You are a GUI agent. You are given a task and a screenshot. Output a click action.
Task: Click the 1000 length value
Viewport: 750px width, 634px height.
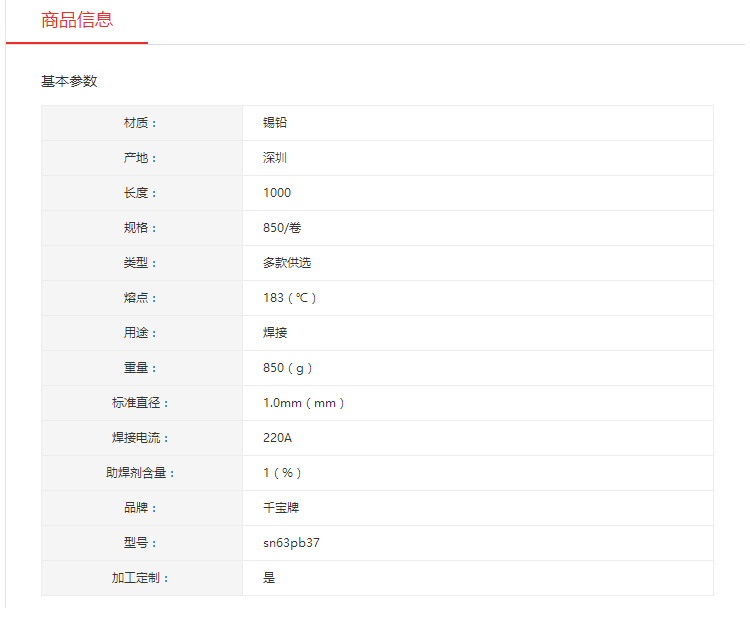point(277,193)
